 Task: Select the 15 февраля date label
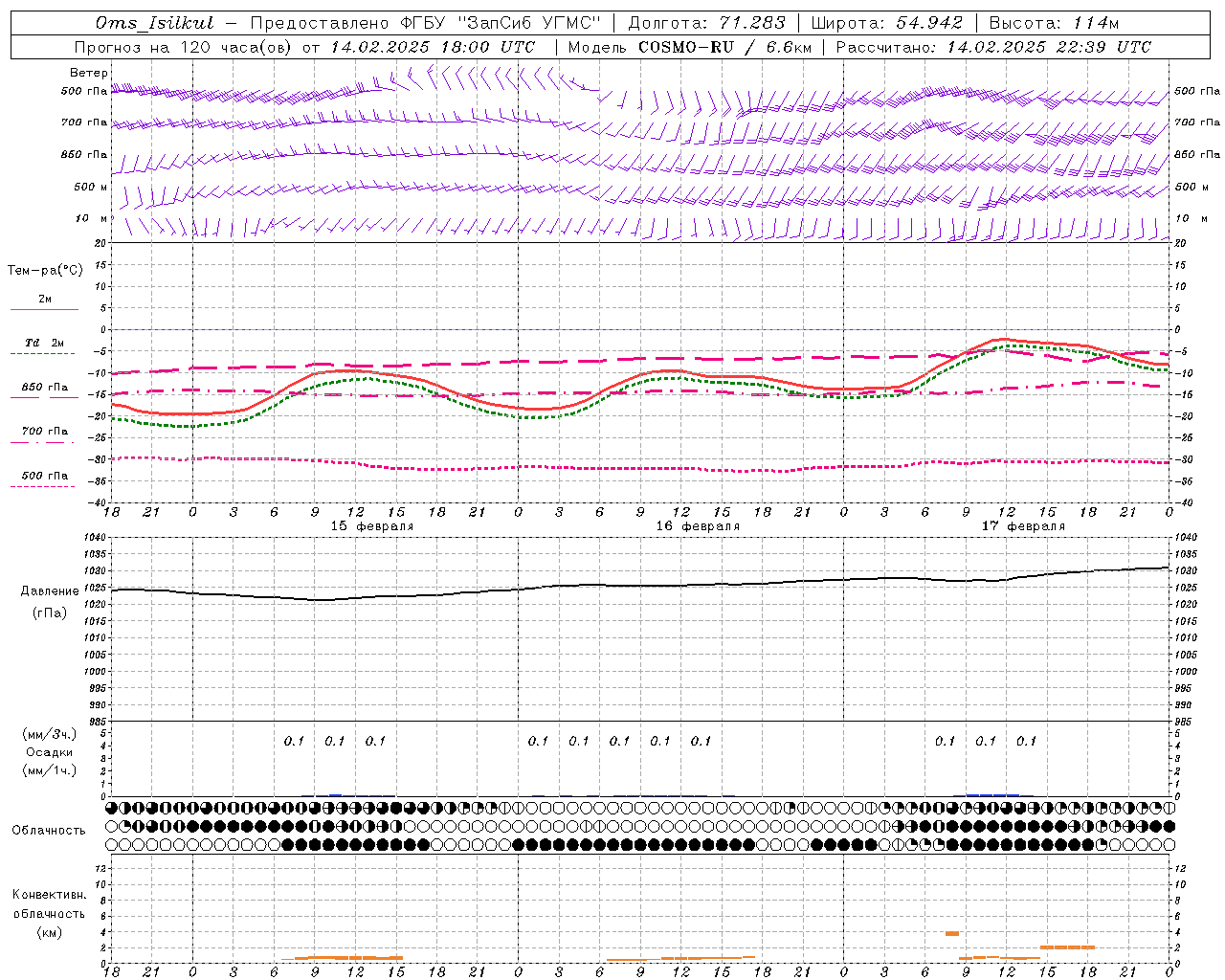372,526
